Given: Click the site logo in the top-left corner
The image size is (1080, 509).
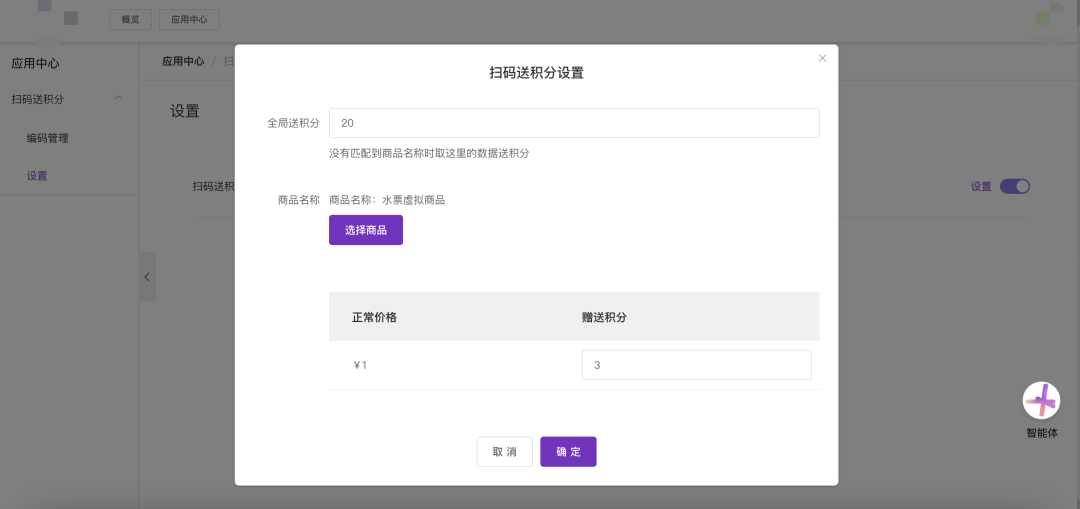Looking at the screenshot, I should 58,12.
